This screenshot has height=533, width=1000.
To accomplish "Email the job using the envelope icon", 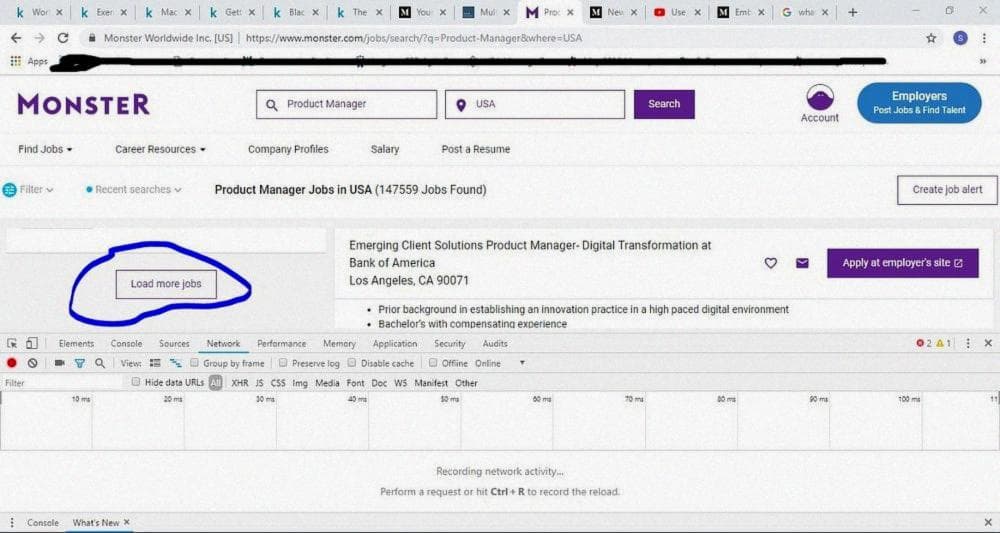I will pos(802,263).
